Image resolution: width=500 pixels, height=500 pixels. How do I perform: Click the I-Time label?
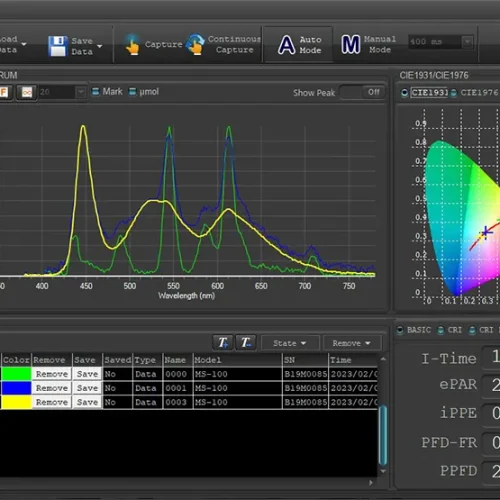click(x=449, y=359)
